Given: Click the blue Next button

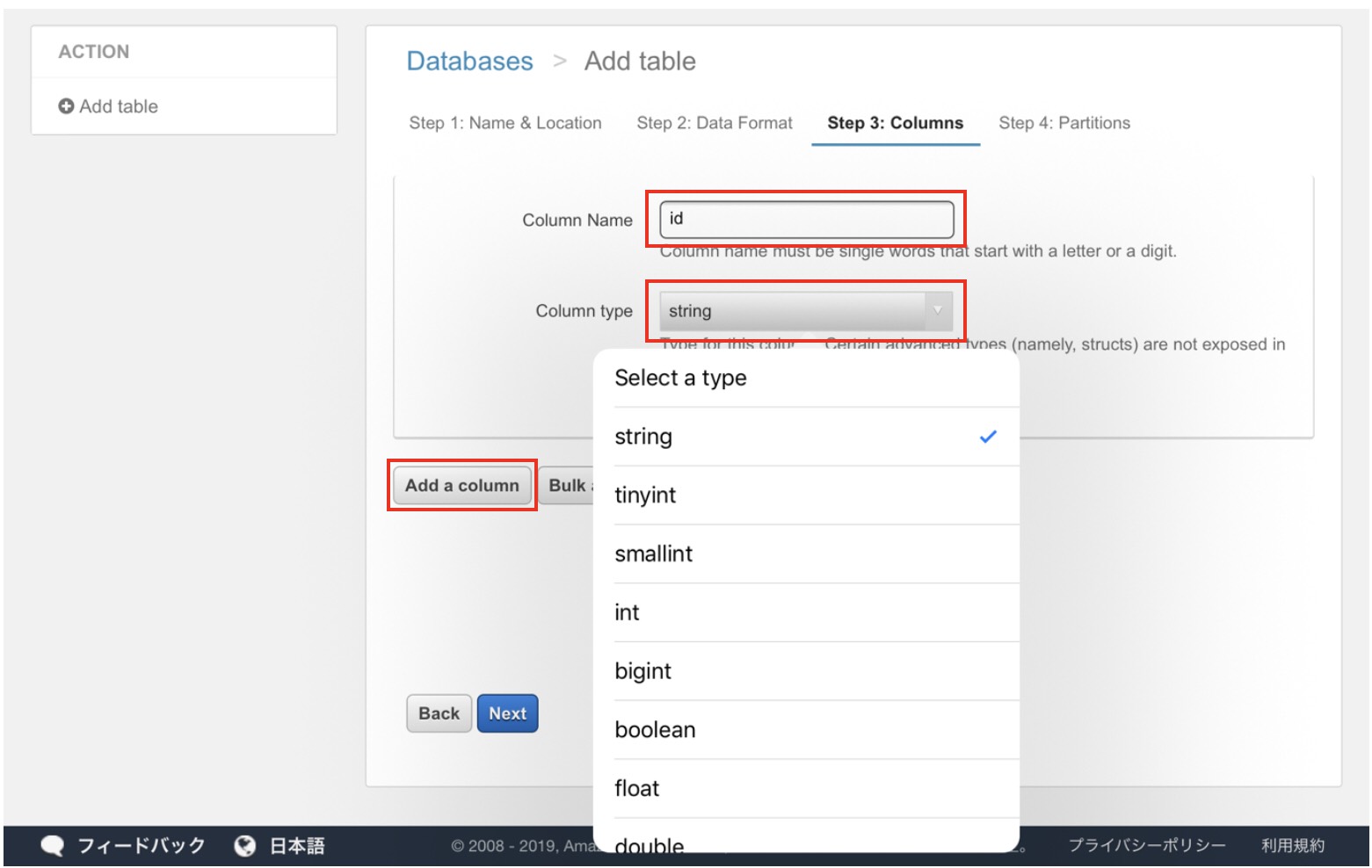Looking at the screenshot, I should tap(507, 713).
